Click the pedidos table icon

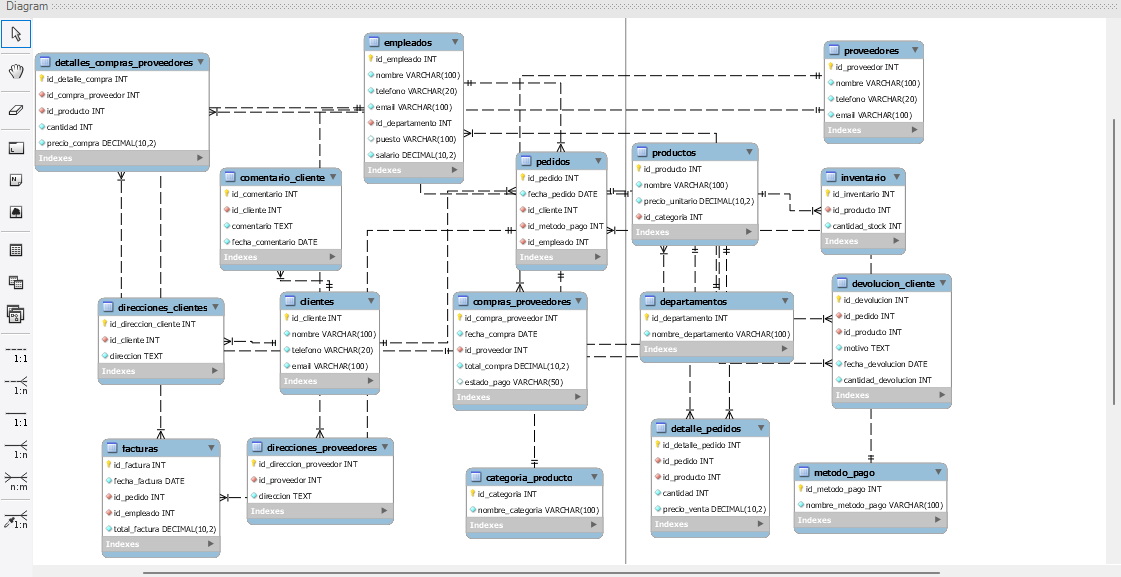pos(526,162)
